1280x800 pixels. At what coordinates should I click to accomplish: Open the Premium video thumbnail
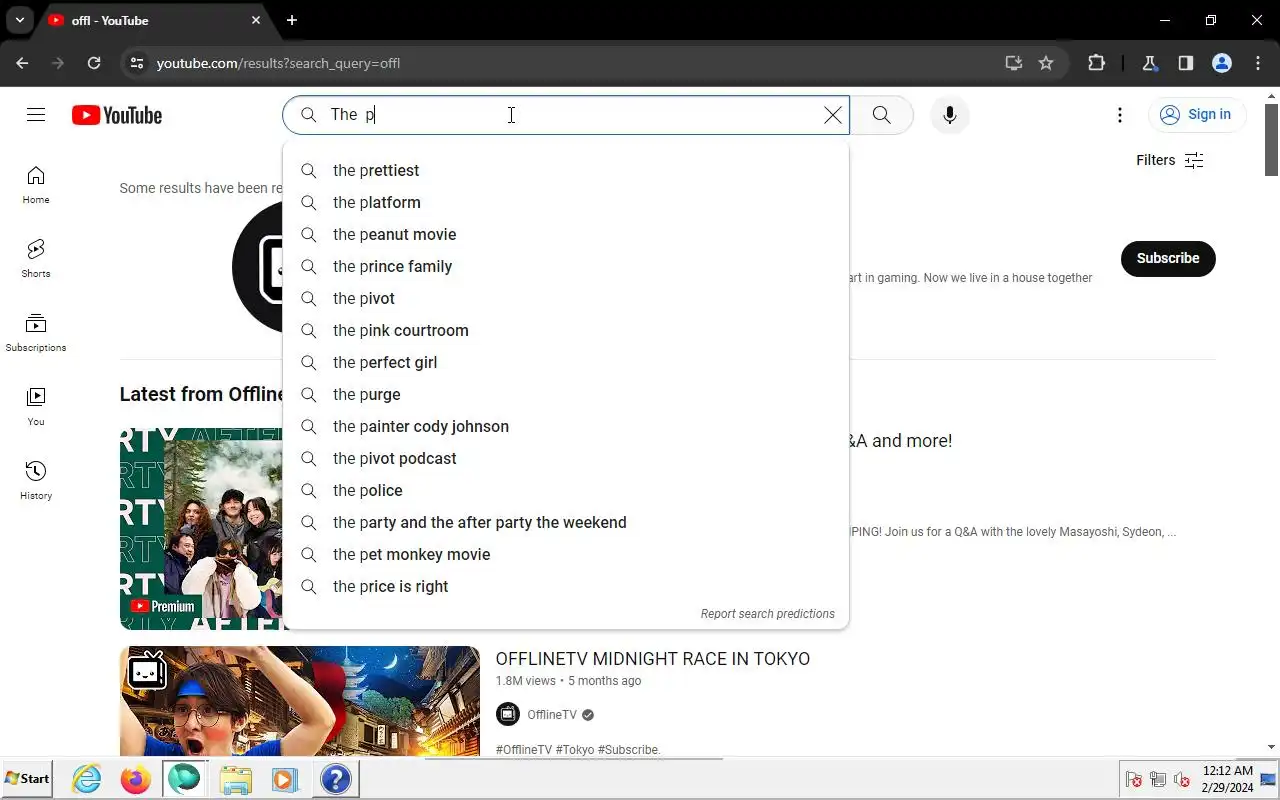point(201,528)
